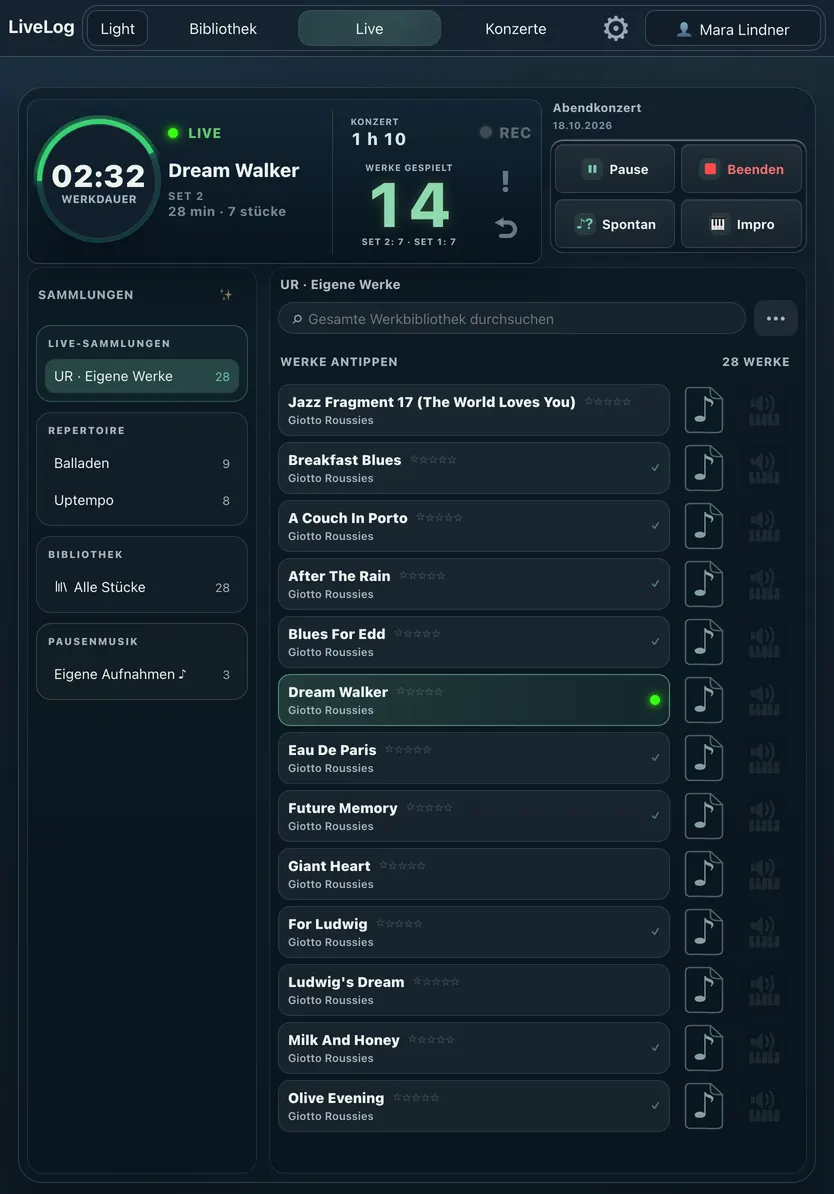Open the settings gear icon
834x1194 pixels.
click(615, 29)
